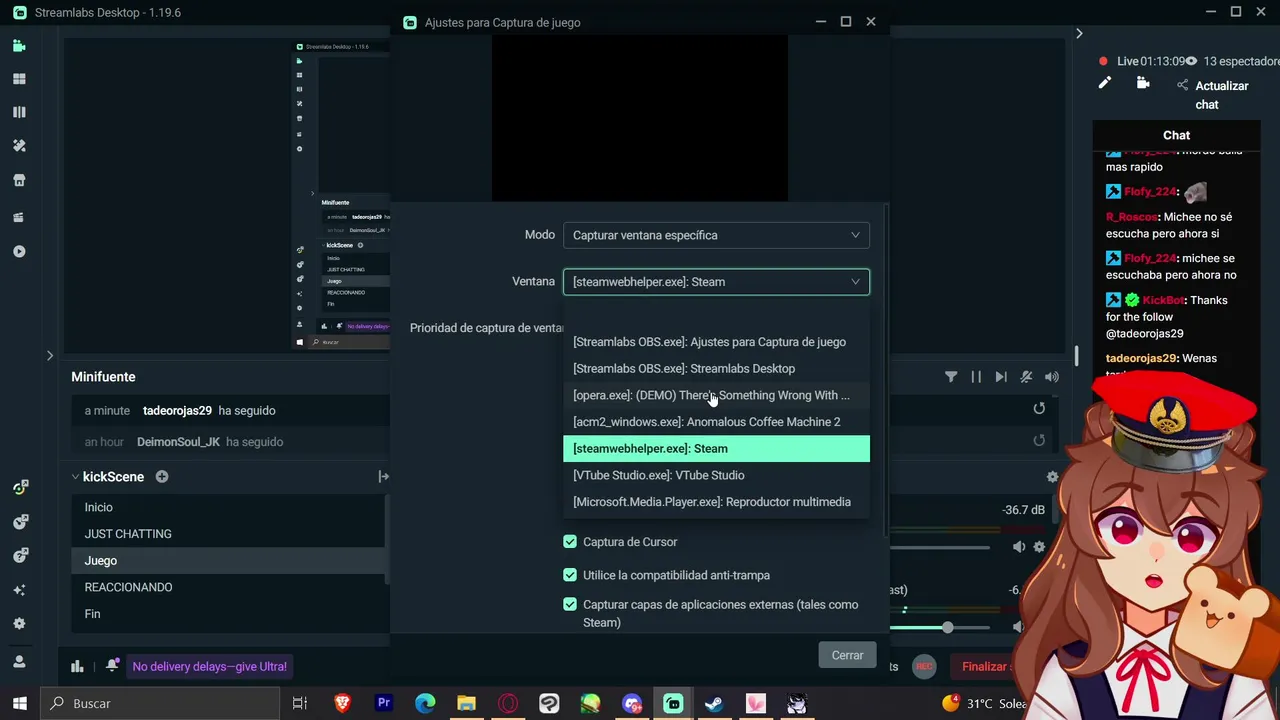Image resolution: width=1280 pixels, height=720 pixels.
Task: Open stream stats bar chart icon
Action: [x=77, y=666]
